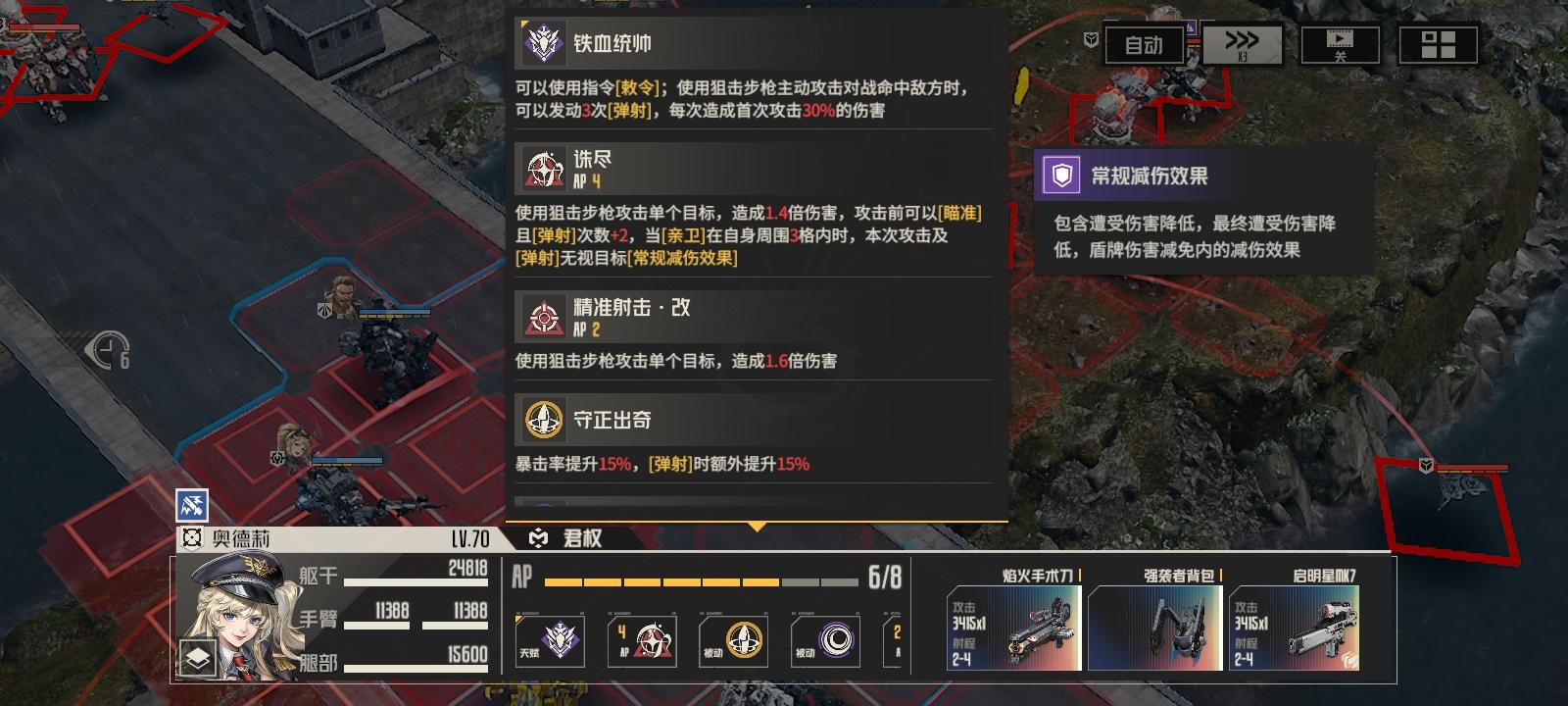Select the 铁血统帅 talent skill icon

pyautogui.click(x=550, y=641)
